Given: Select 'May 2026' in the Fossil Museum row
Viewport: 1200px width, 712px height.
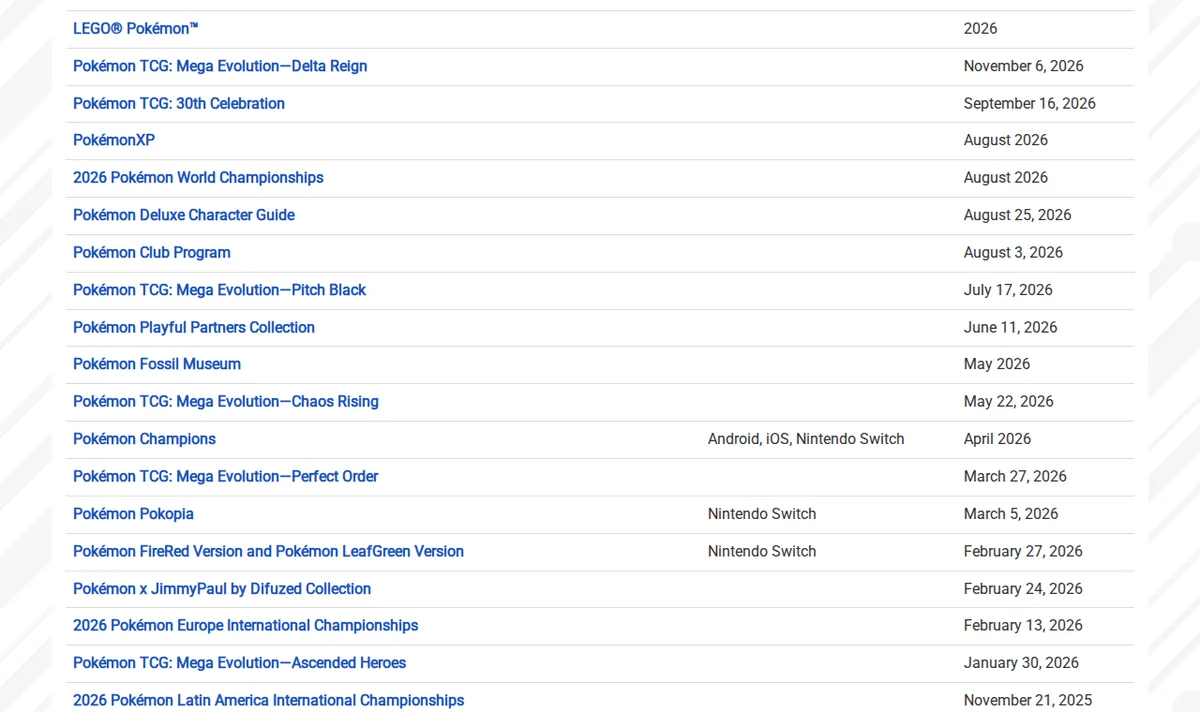Looking at the screenshot, I should click(997, 364).
